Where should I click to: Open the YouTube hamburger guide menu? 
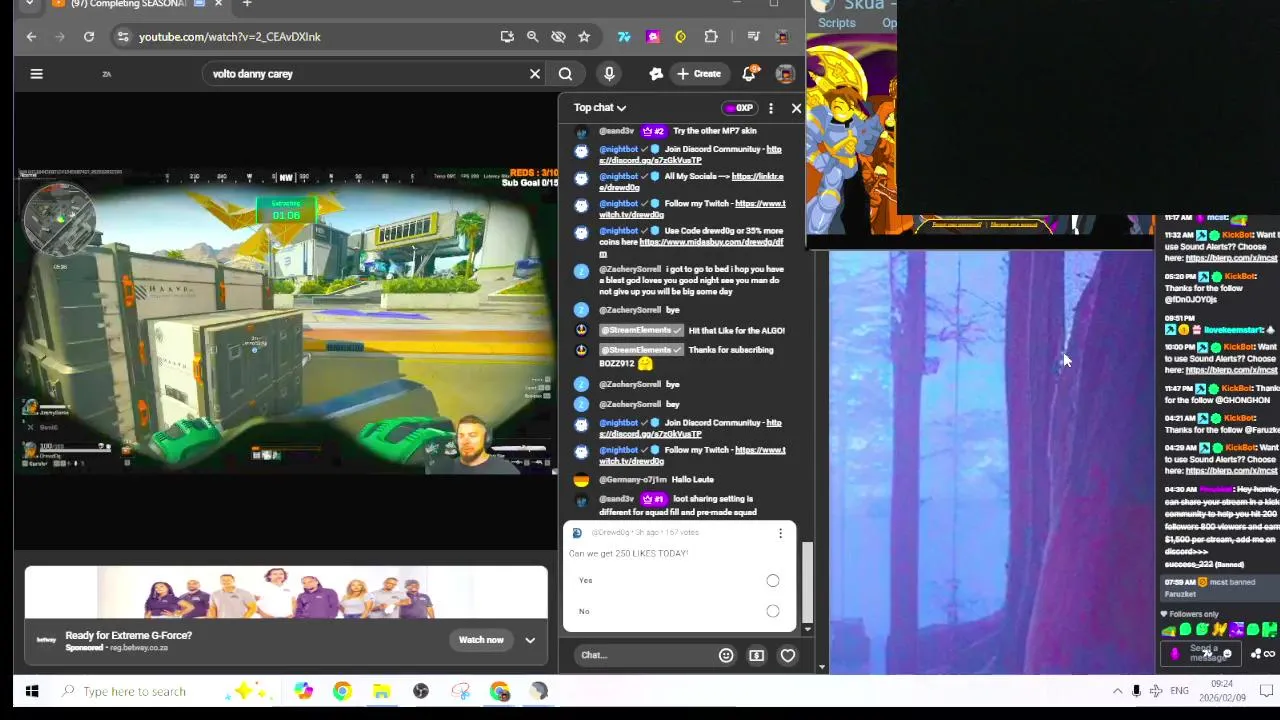coord(36,74)
